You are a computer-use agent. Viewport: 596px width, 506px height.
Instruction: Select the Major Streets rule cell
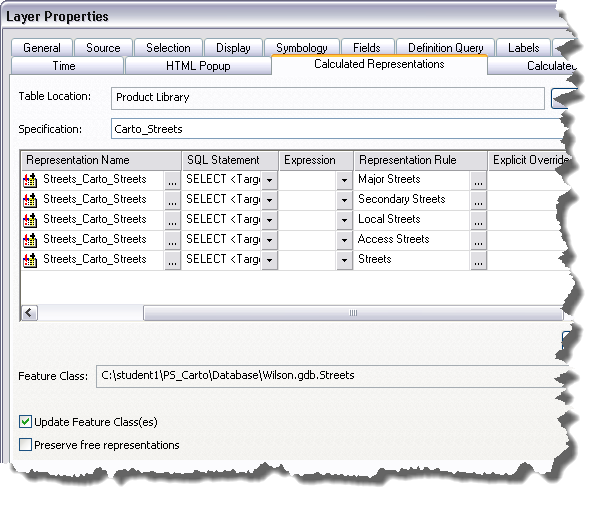412,180
